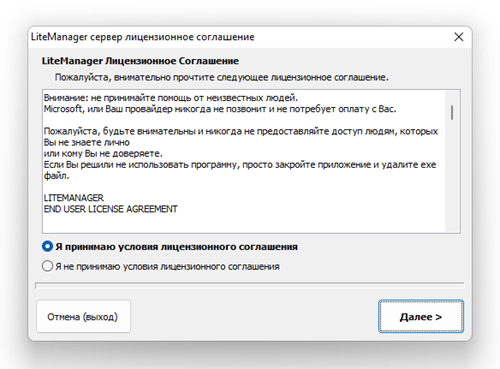Click 'END USER LICENSE AGREEMENT' text line
This screenshot has height=369, width=500.
tap(111, 209)
